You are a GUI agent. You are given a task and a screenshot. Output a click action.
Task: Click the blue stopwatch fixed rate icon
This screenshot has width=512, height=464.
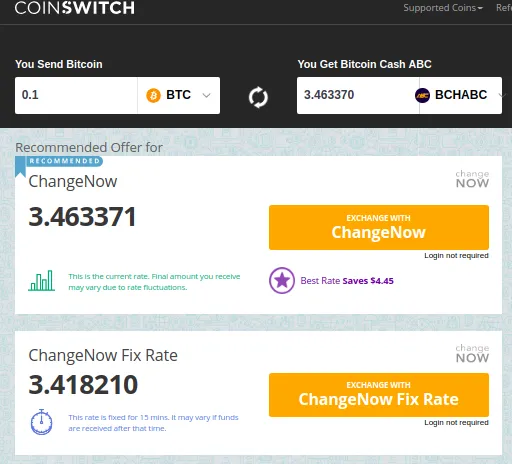[x=42, y=422]
